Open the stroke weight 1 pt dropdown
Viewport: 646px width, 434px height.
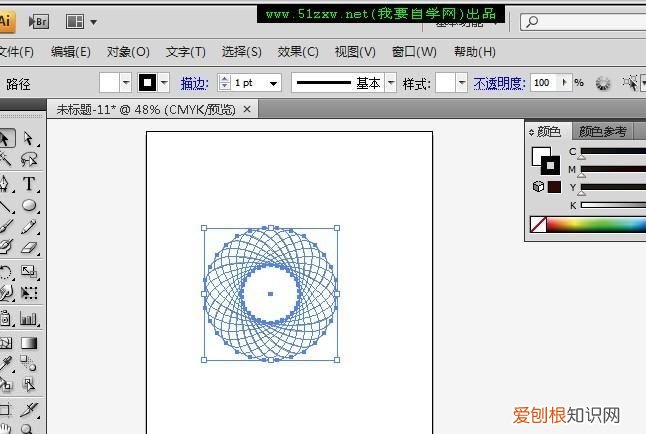tap(273, 83)
